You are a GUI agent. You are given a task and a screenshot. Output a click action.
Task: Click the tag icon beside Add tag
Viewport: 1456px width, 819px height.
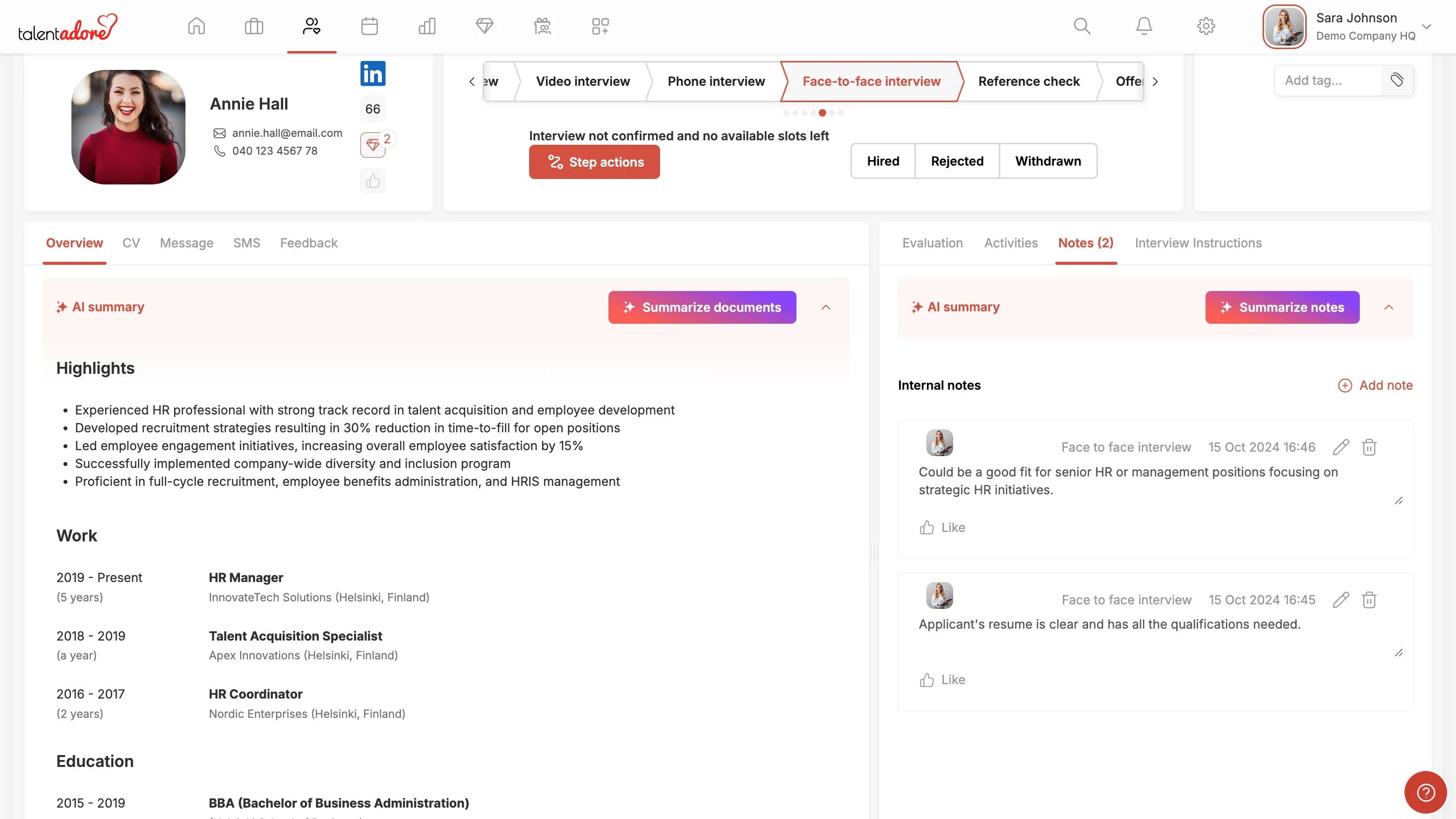click(1396, 80)
